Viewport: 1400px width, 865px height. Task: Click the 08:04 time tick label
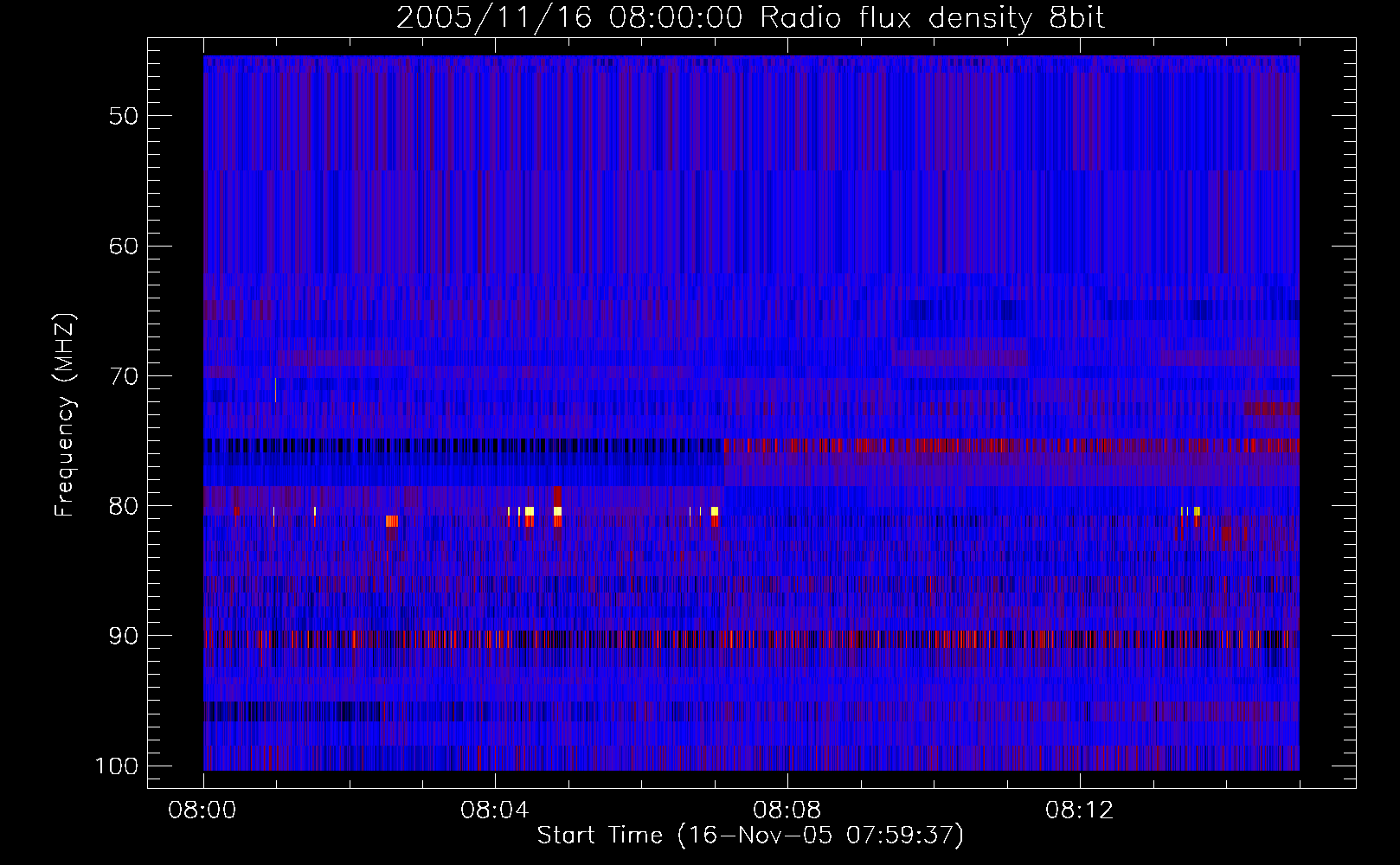(494, 811)
